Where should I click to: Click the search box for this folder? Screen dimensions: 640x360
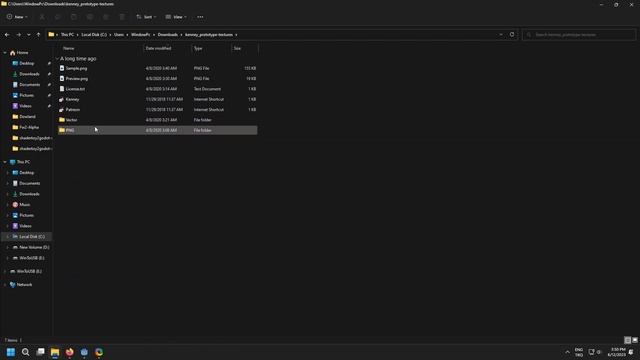tap(579, 35)
